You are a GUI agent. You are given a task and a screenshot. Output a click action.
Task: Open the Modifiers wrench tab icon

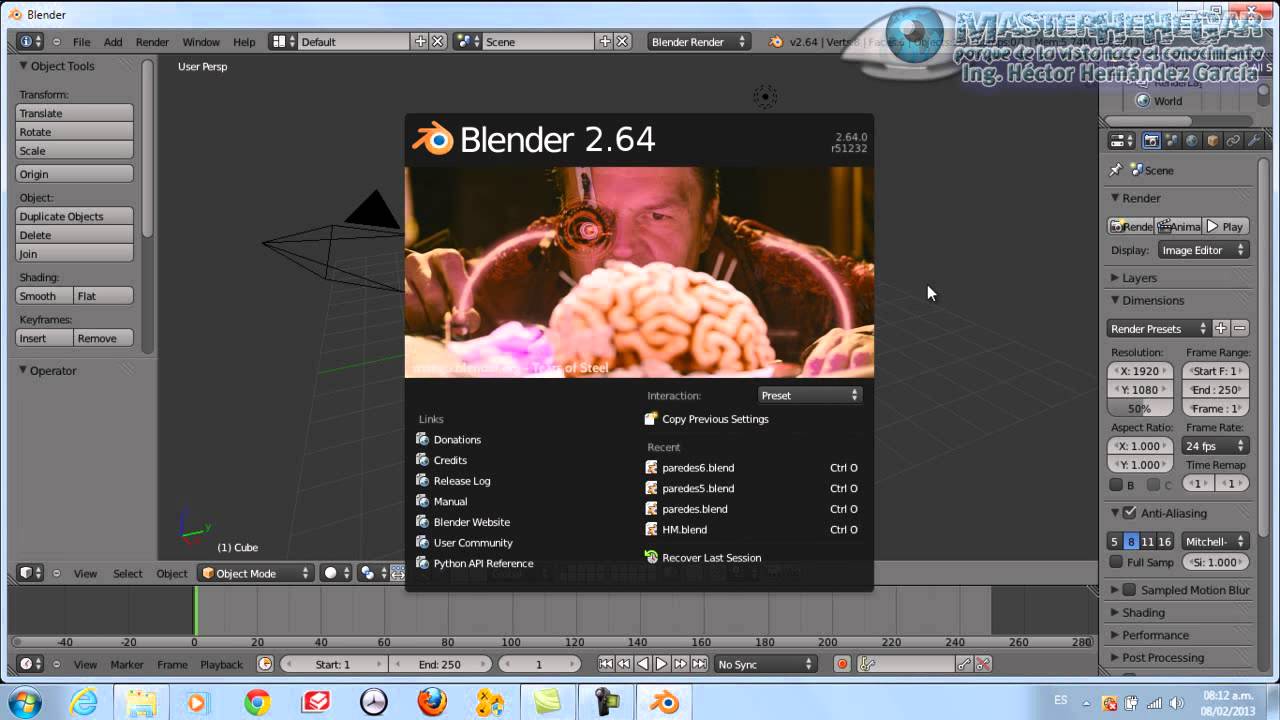click(x=1254, y=141)
